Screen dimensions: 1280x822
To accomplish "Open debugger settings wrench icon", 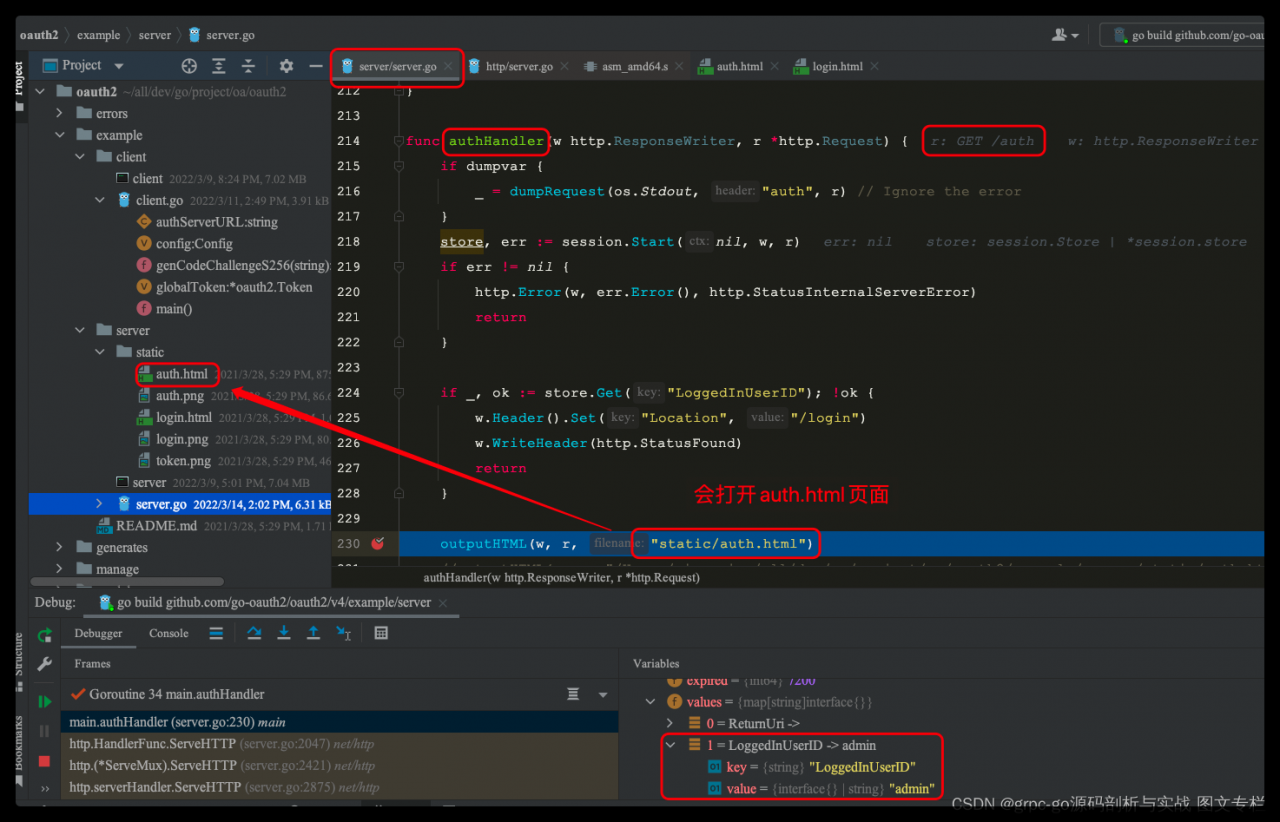I will (x=44, y=664).
